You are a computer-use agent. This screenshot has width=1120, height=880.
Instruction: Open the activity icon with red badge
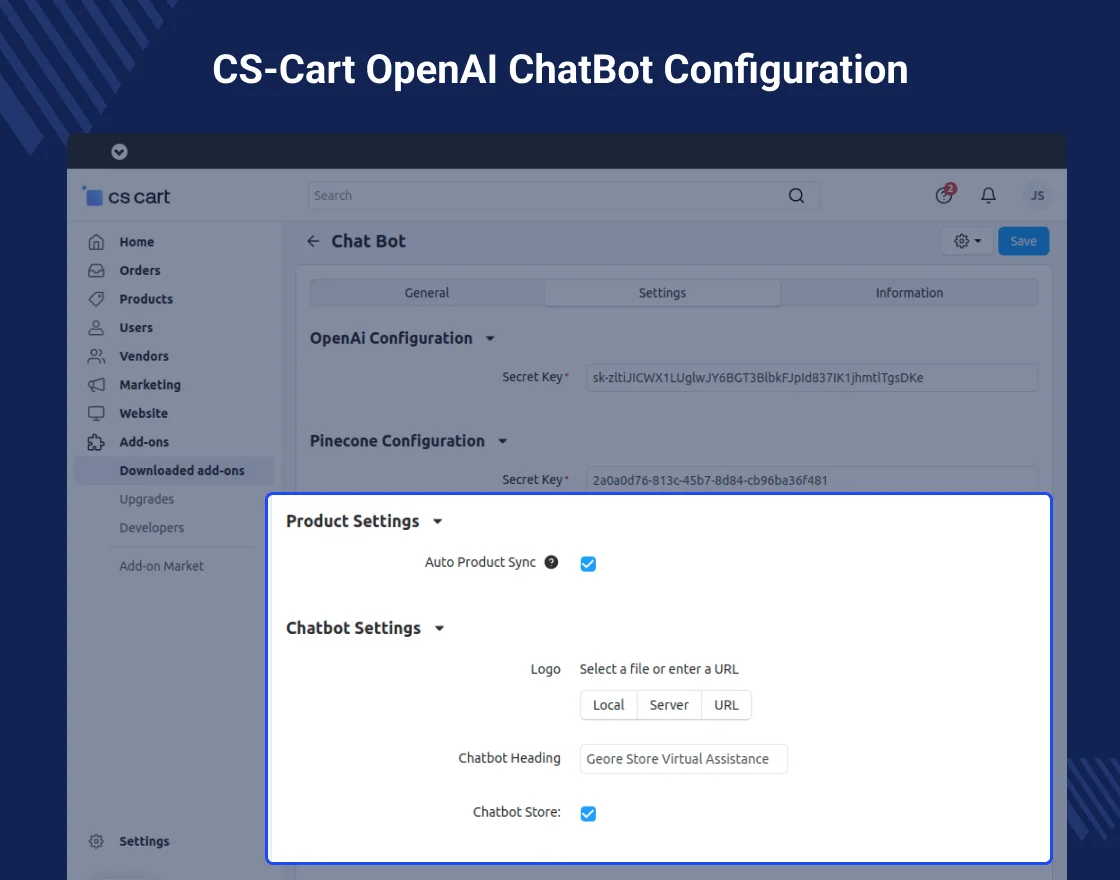click(944, 196)
